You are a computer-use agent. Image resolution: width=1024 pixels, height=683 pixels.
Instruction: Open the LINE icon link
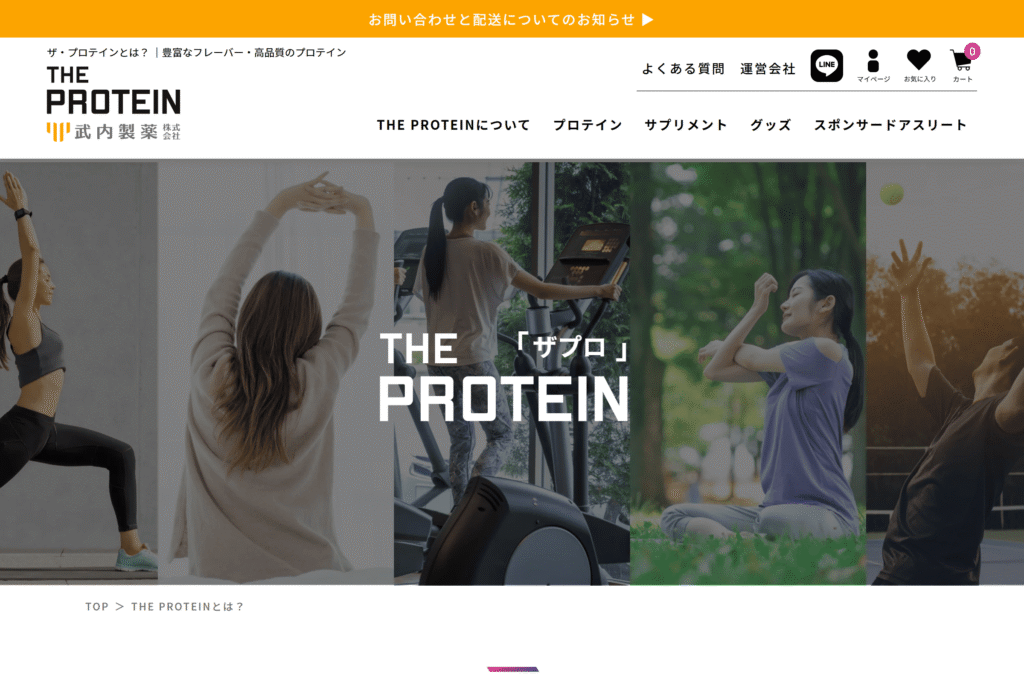click(x=827, y=65)
